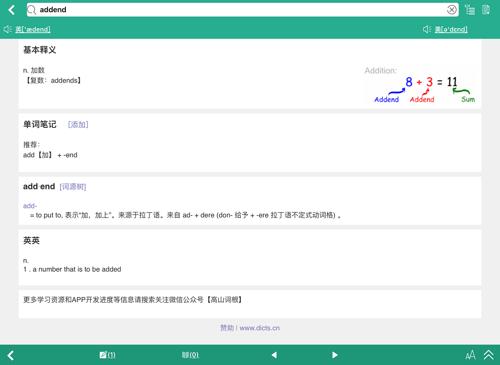
Task: Play the left pronunciation speaker icon
Action: click(8, 29)
